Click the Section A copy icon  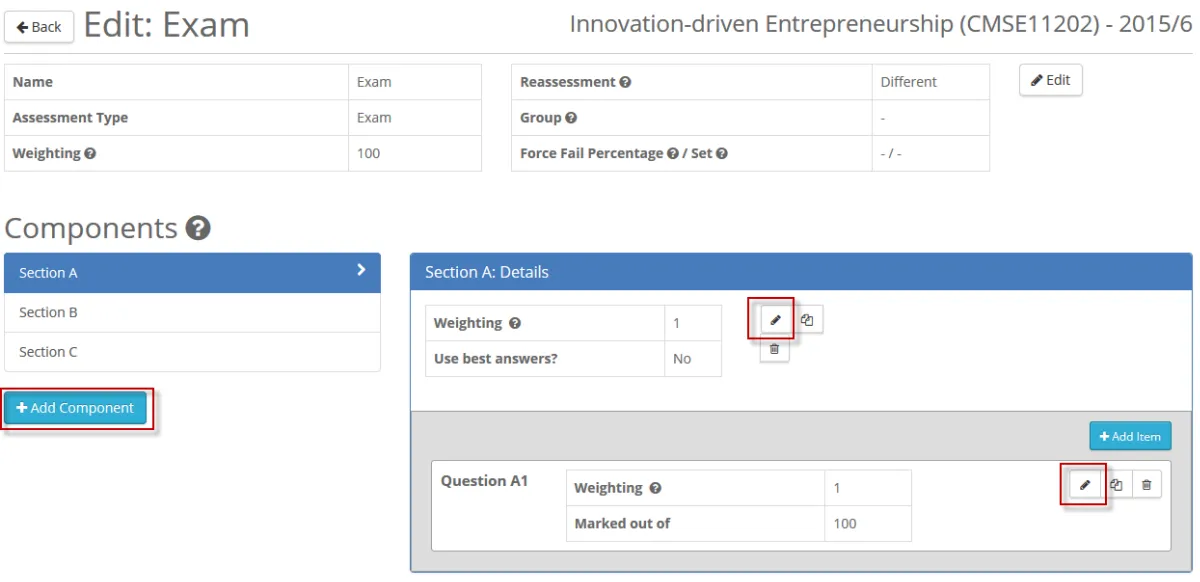click(807, 321)
